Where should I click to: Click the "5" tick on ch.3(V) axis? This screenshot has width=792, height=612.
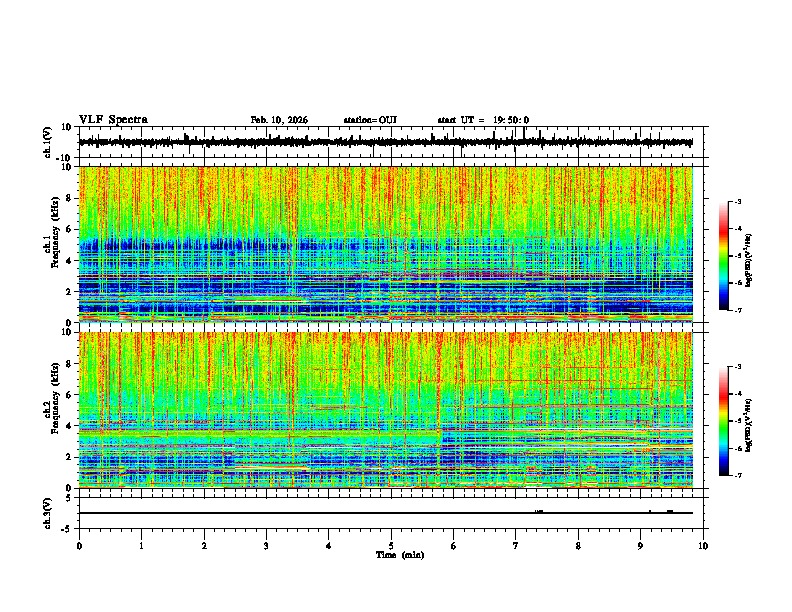70,498
